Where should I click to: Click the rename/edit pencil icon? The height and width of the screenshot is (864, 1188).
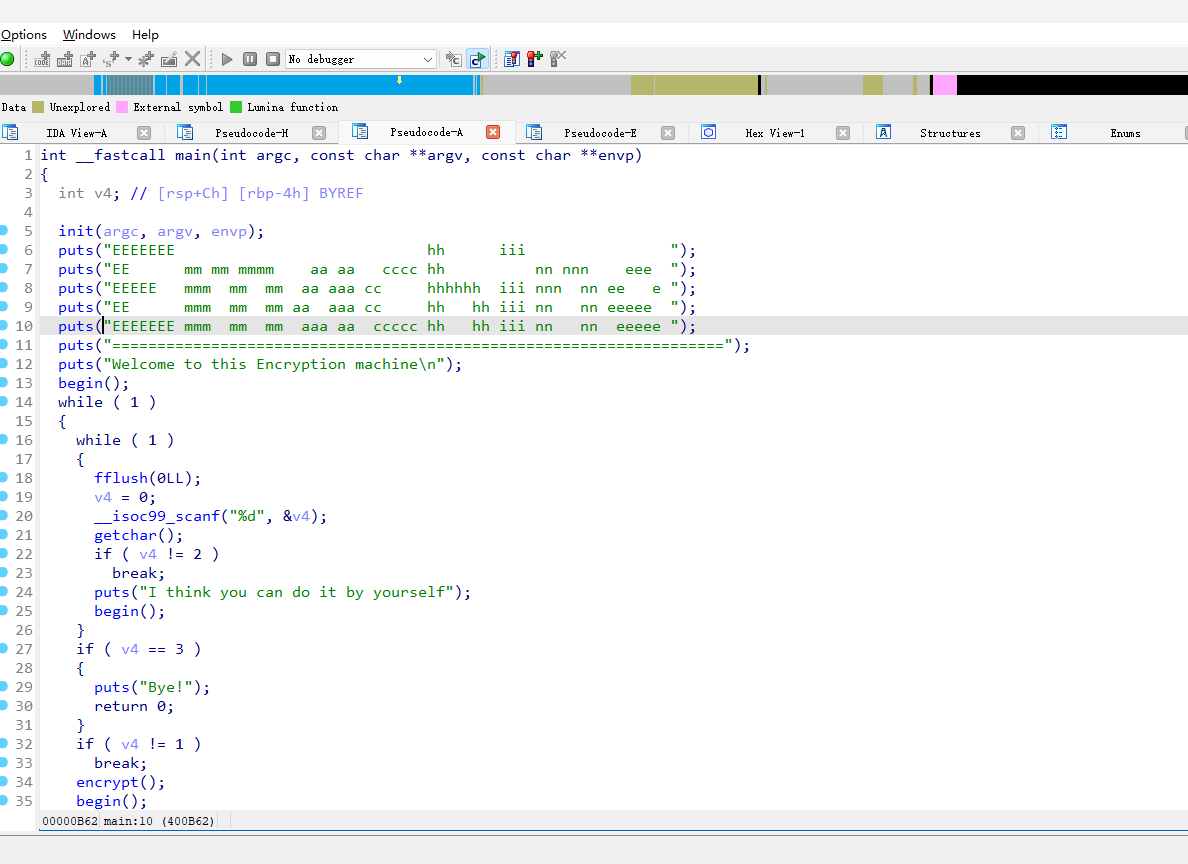coord(169,59)
